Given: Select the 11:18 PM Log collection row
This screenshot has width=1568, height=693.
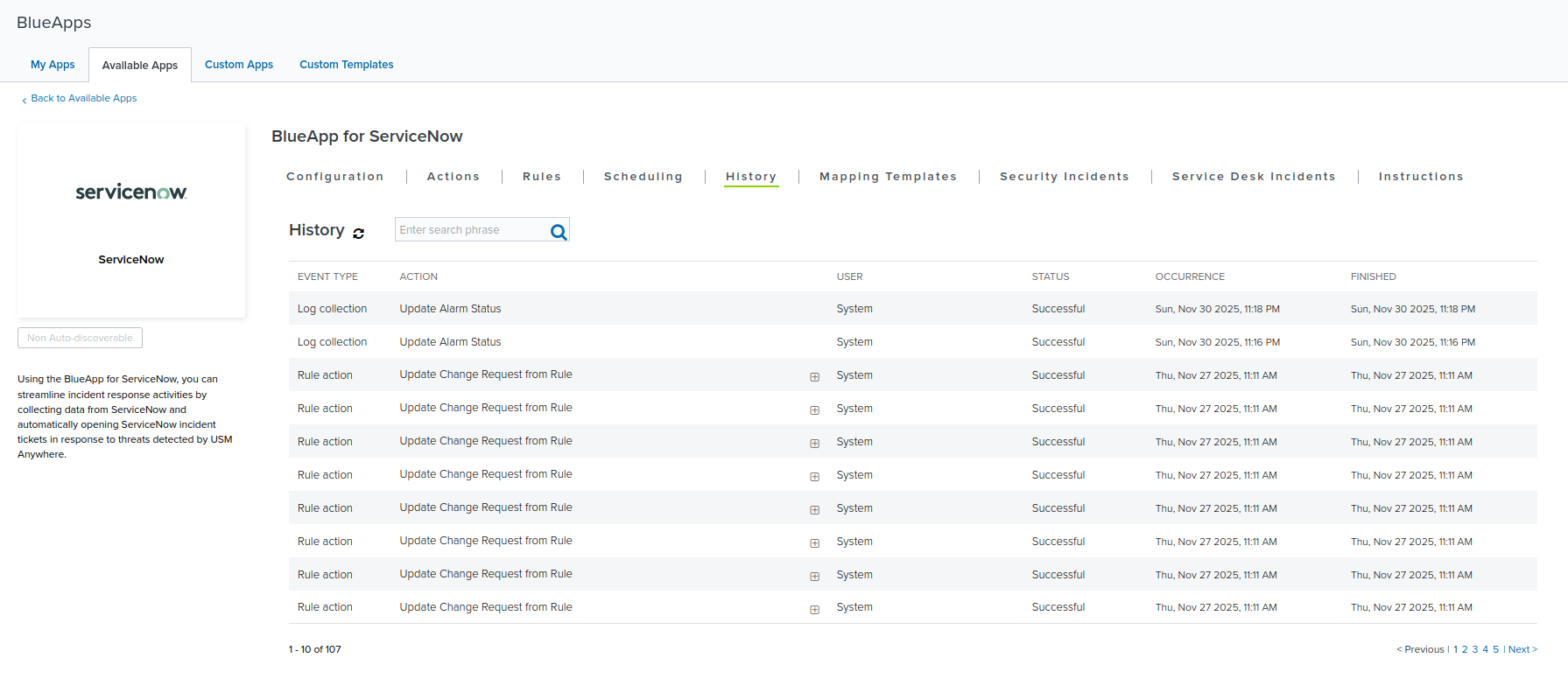Looking at the screenshot, I should click(x=912, y=309).
